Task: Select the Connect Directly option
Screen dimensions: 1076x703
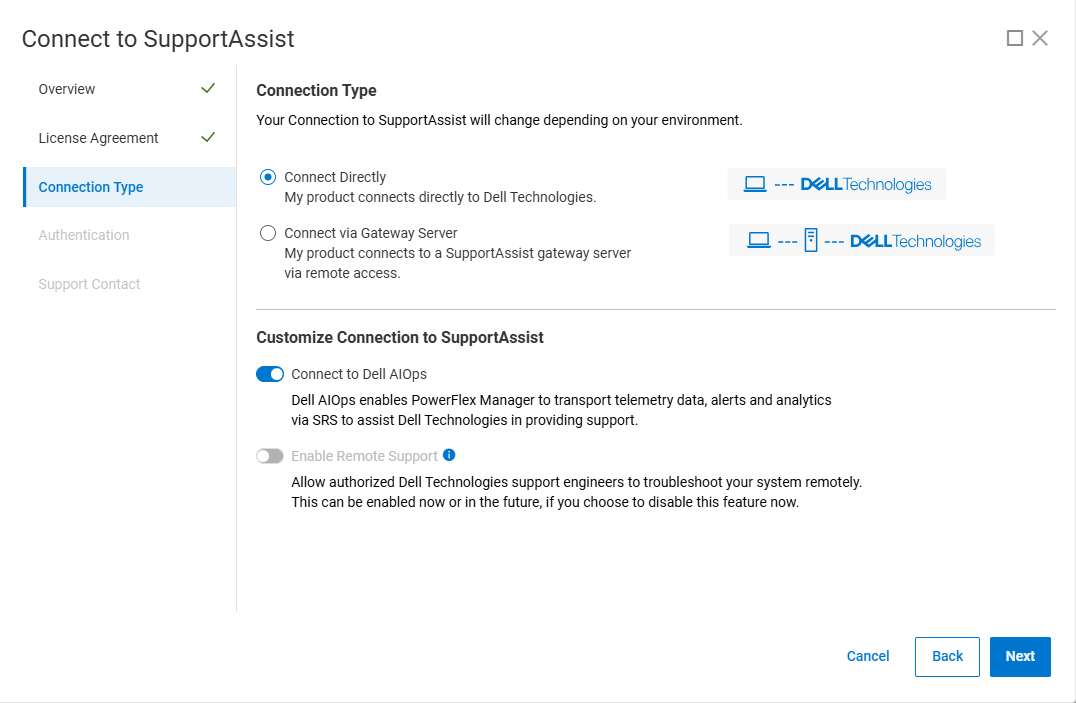Action: (267, 176)
